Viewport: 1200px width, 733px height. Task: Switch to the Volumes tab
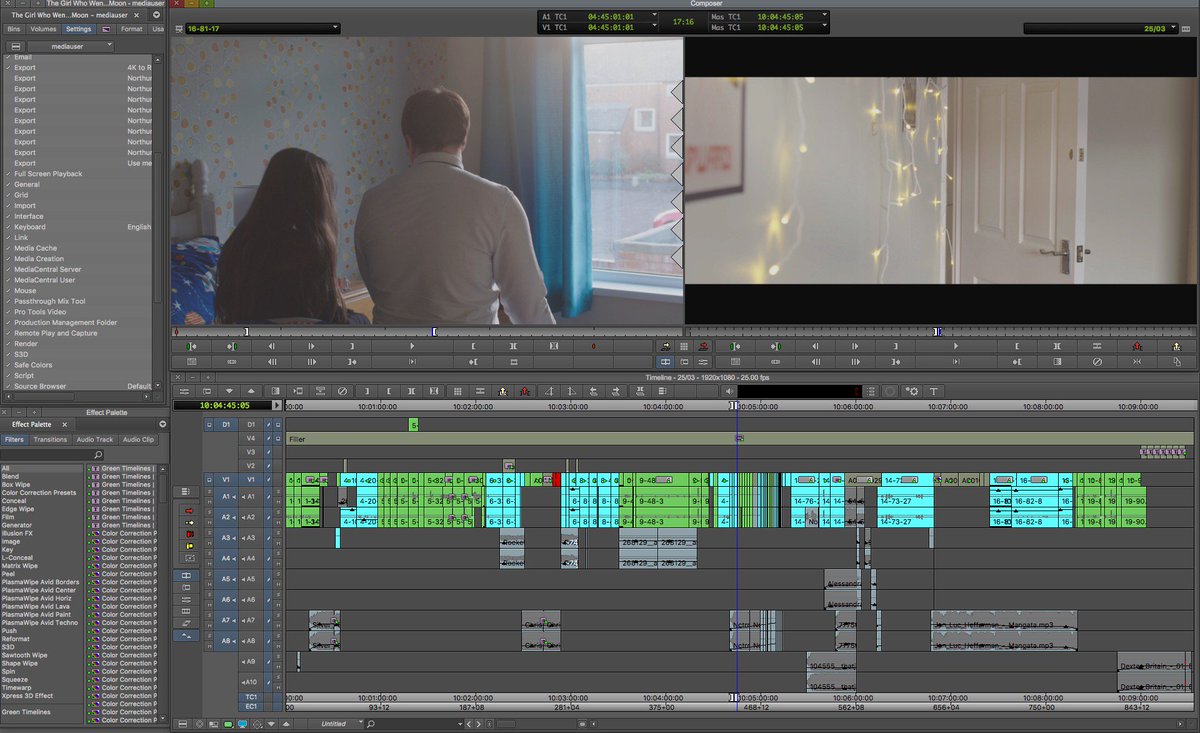pyautogui.click(x=43, y=29)
